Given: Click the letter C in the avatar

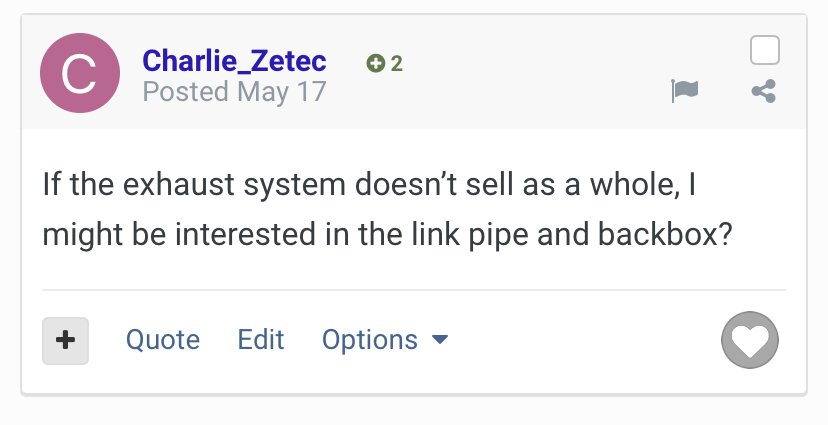Looking at the screenshot, I should [x=79, y=74].
